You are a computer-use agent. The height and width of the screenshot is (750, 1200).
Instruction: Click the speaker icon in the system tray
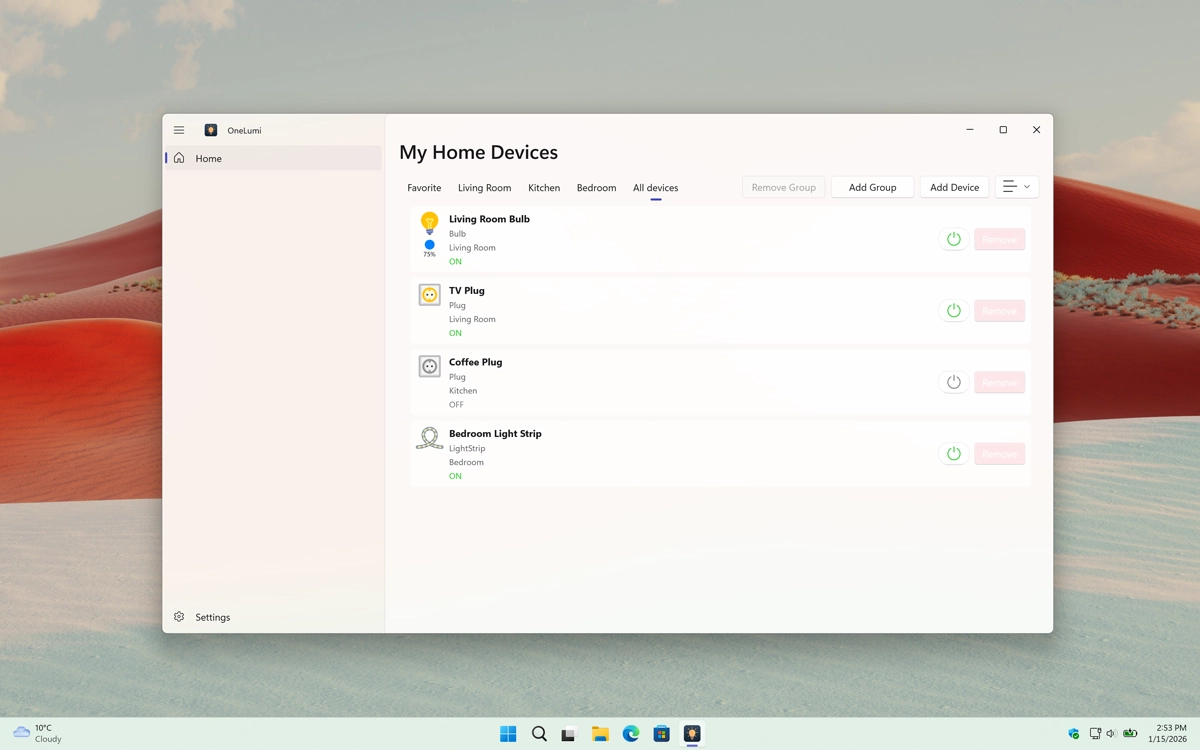[1110, 733]
